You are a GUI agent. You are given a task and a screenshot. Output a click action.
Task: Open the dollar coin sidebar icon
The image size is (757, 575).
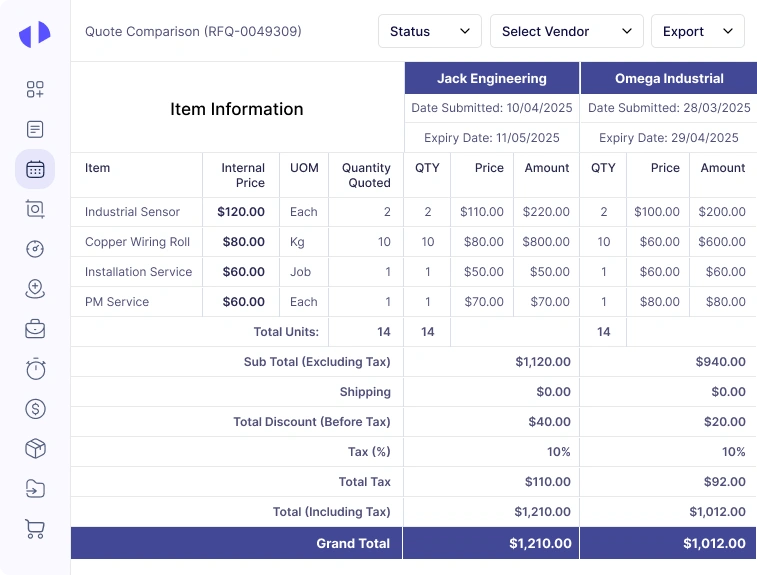tap(35, 409)
